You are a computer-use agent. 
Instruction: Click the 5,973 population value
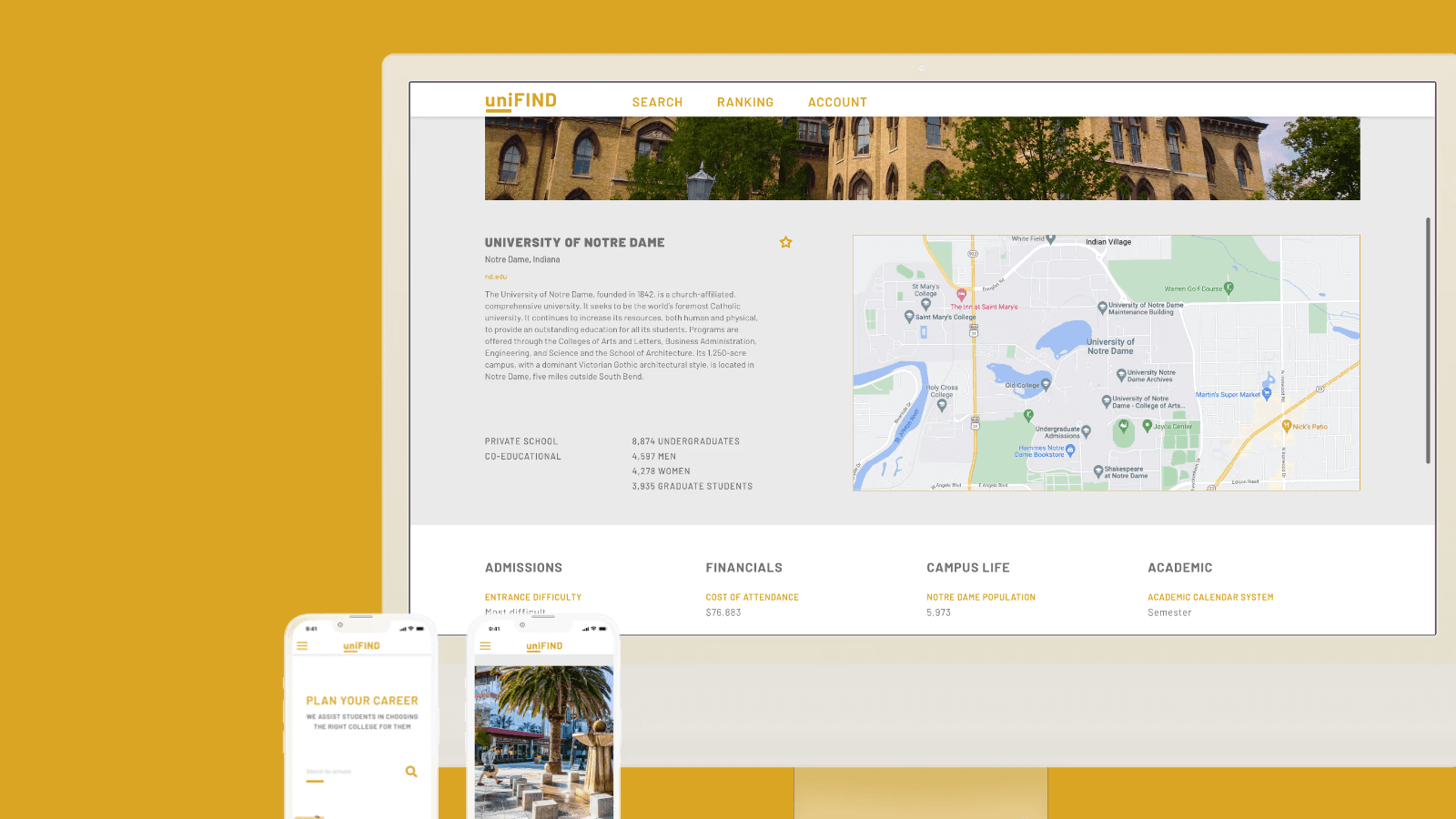[939, 612]
